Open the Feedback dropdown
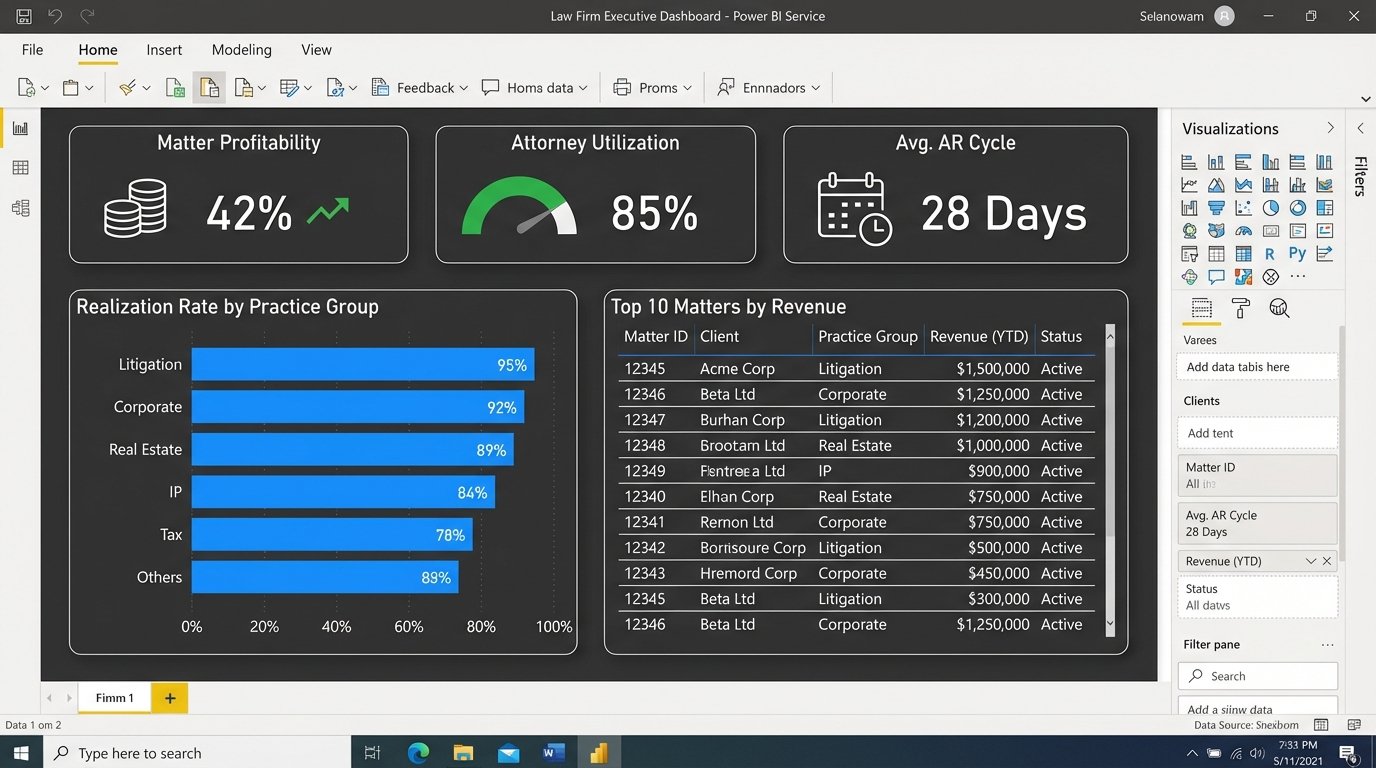 (465, 87)
